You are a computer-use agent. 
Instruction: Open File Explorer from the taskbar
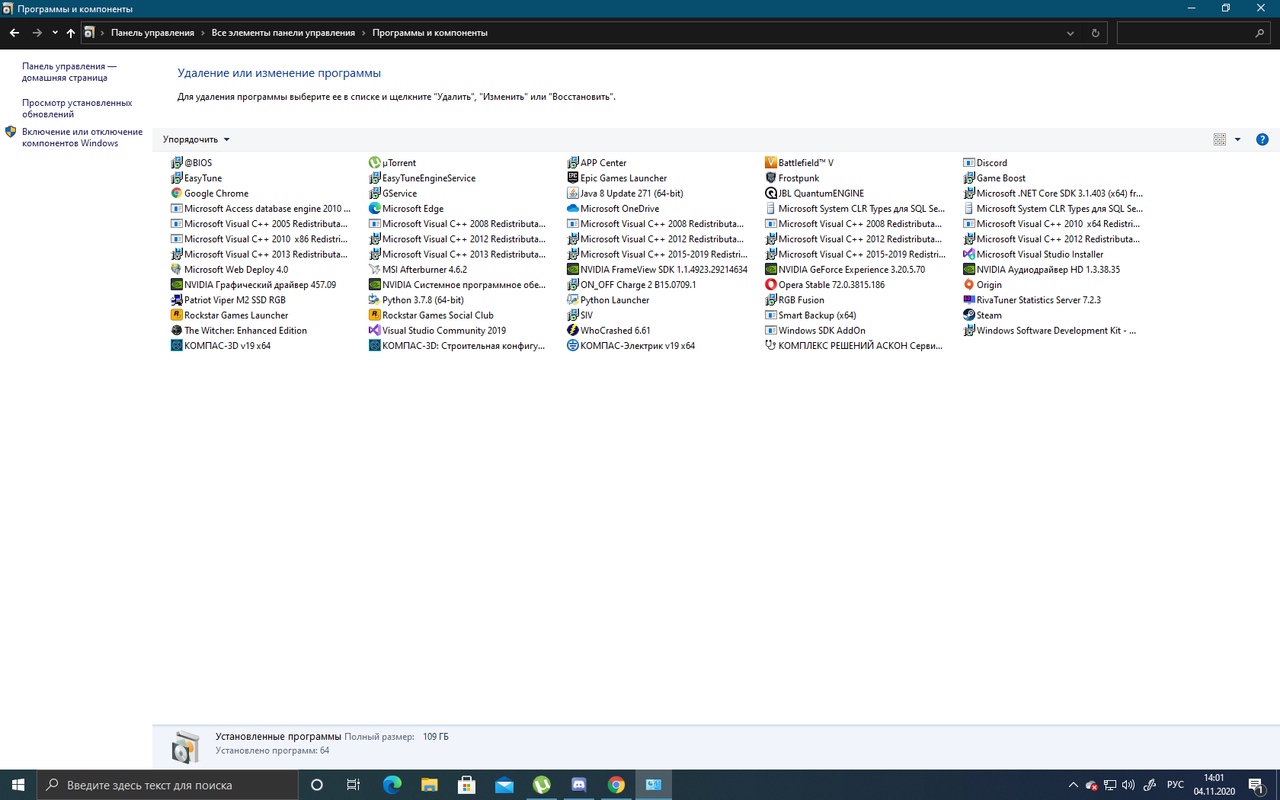click(429, 785)
